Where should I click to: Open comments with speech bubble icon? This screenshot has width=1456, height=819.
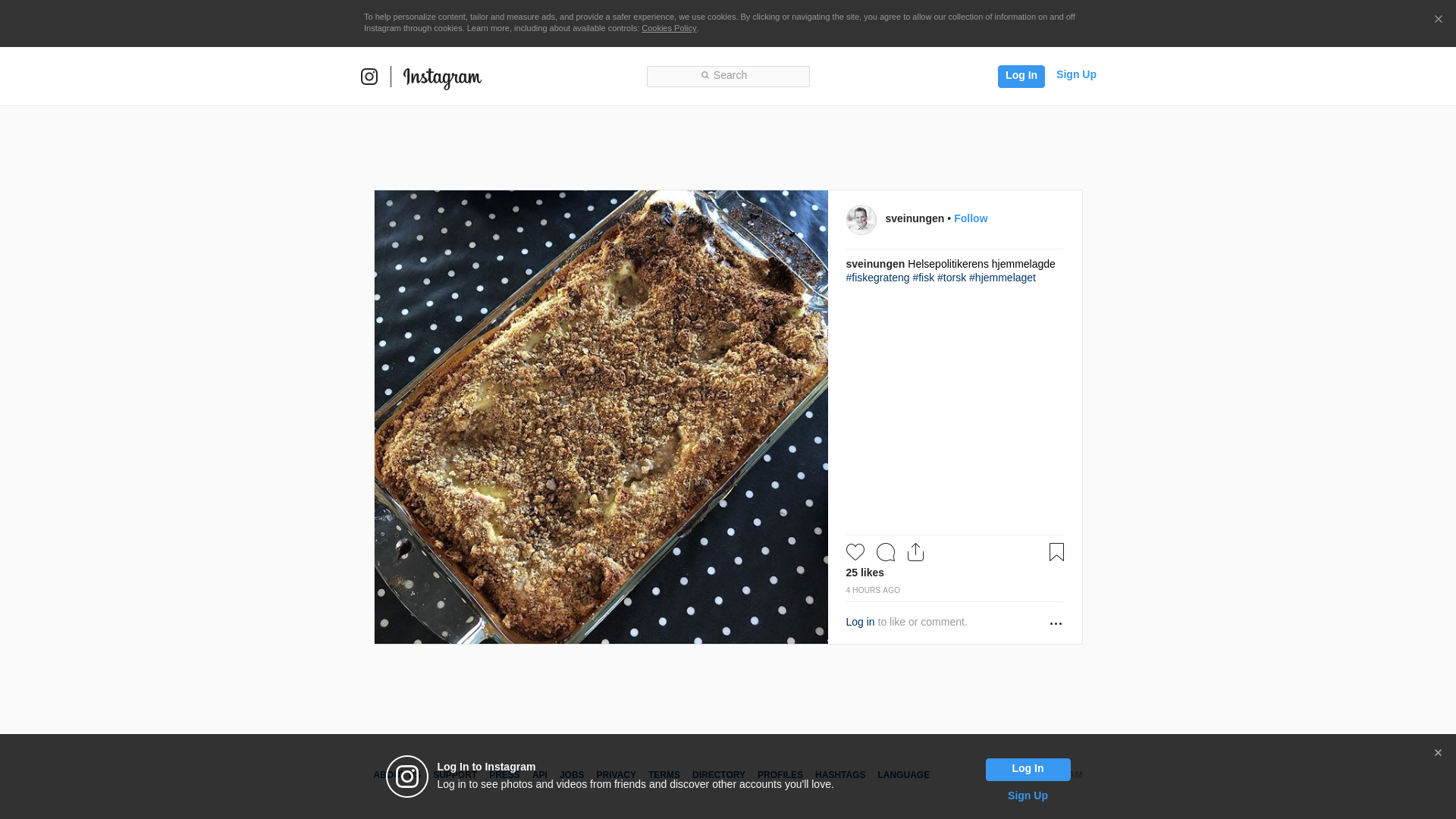click(x=886, y=552)
